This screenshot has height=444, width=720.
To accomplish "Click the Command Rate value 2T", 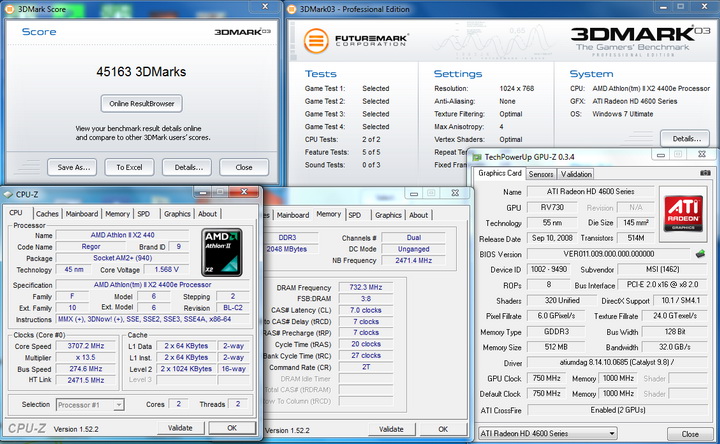I will coord(366,367).
